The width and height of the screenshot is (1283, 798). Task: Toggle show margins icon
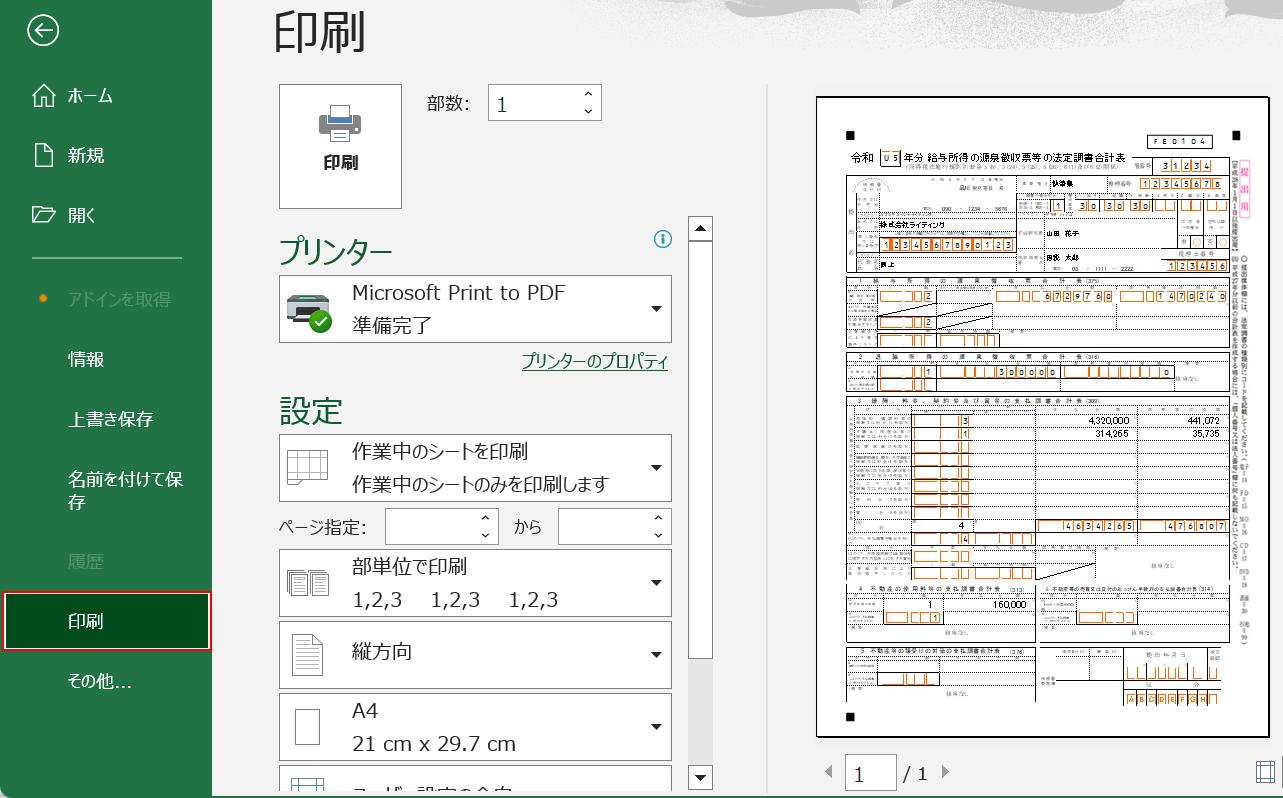(x=1265, y=771)
